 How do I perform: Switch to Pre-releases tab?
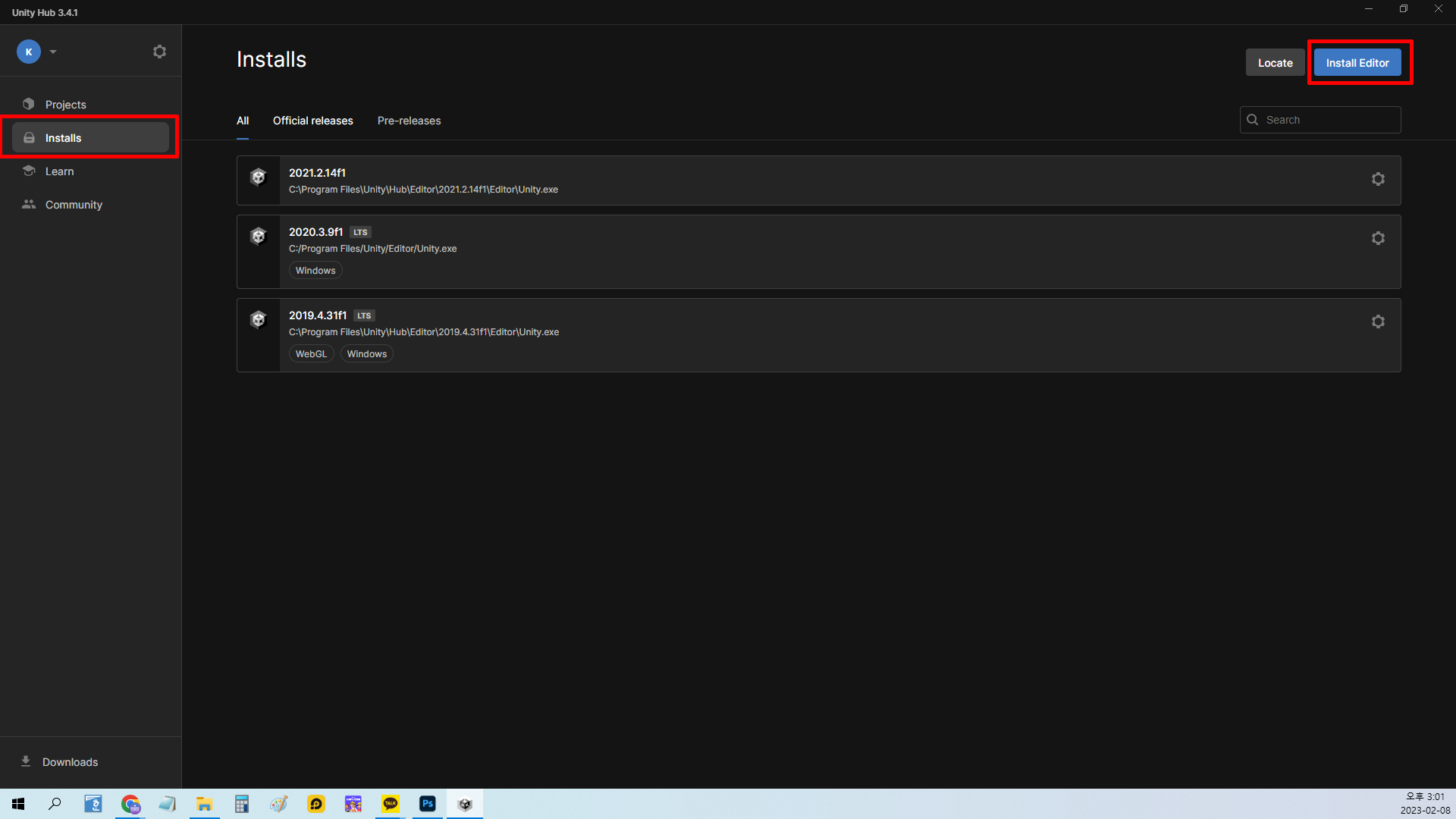[409, 121]
